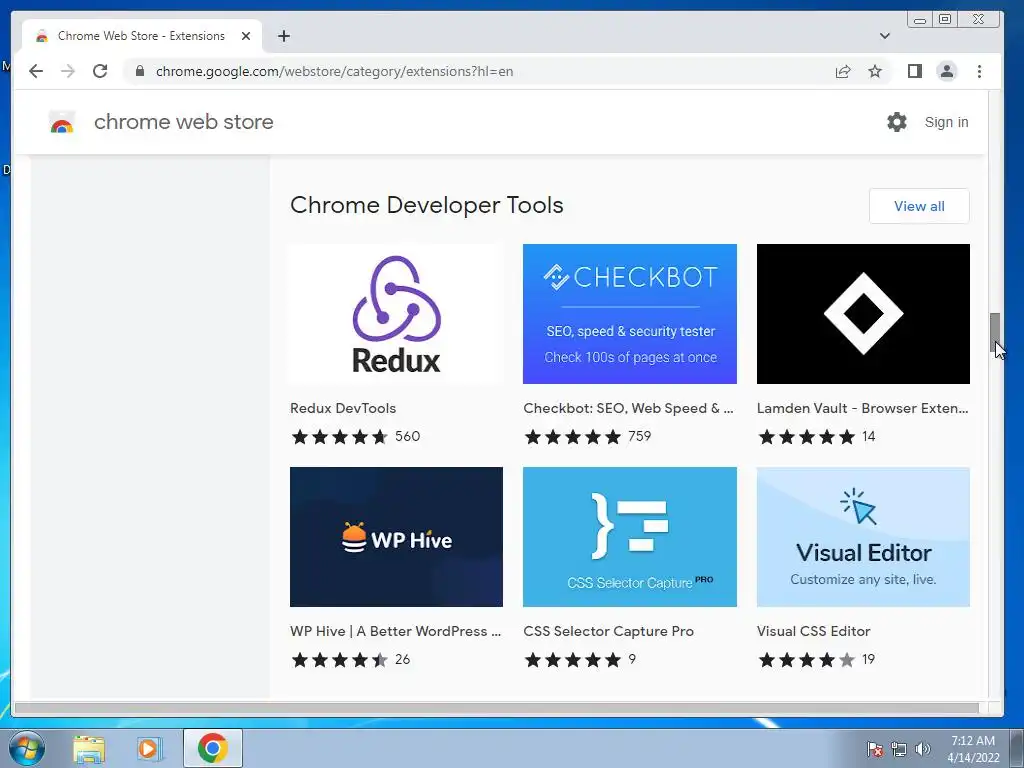Open the volume speaker tray icon
This screenshot has width=1024, height=768.
point(922,749)
